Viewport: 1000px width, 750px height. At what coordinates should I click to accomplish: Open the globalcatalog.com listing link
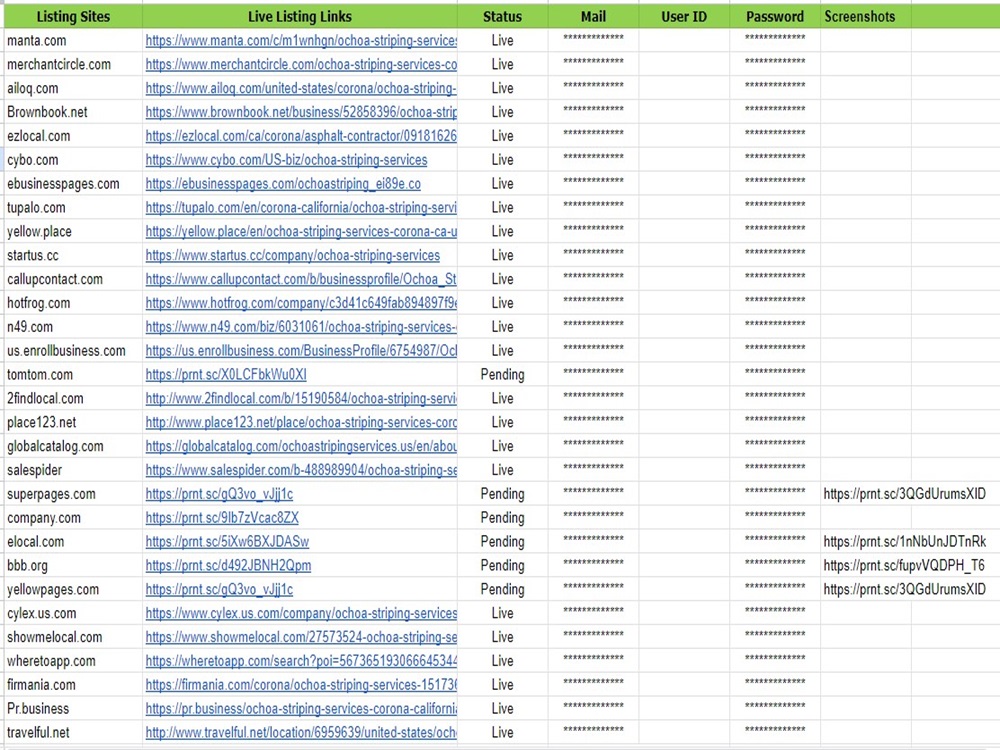tap(301, 446)
